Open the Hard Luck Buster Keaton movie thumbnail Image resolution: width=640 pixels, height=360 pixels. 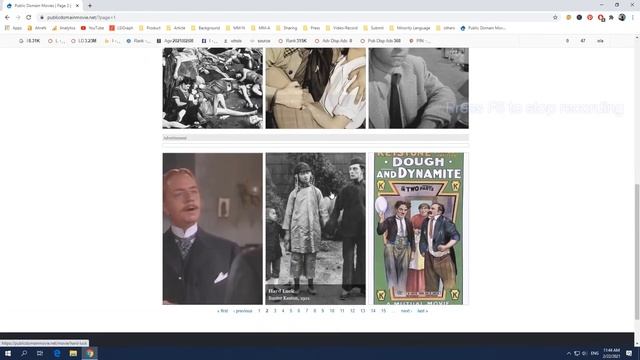tap(316, 229)
